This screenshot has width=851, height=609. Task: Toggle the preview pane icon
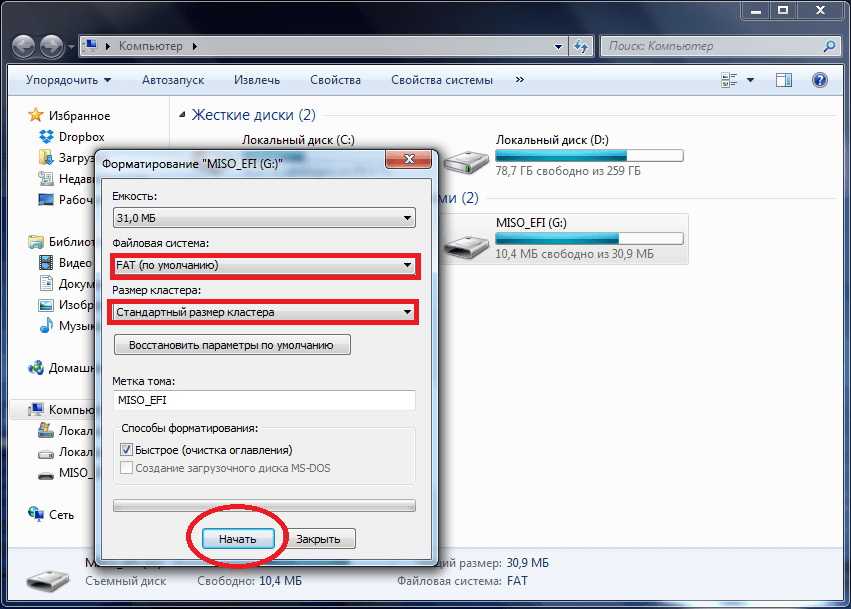point(784,80)
